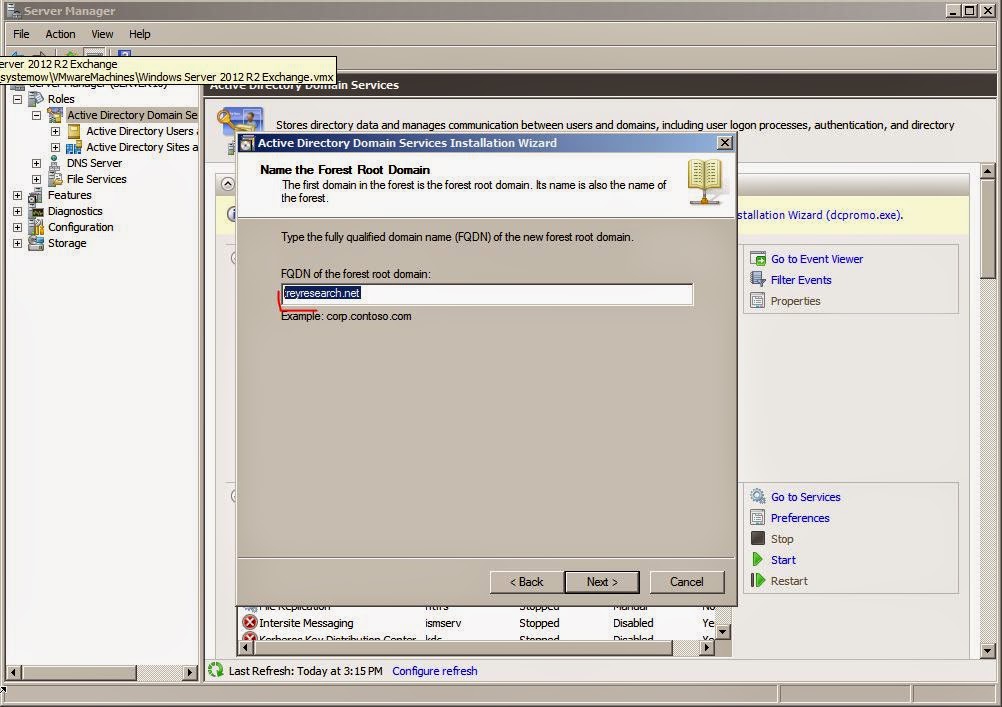Select Diagnostics in the tree

pos(75,211)
